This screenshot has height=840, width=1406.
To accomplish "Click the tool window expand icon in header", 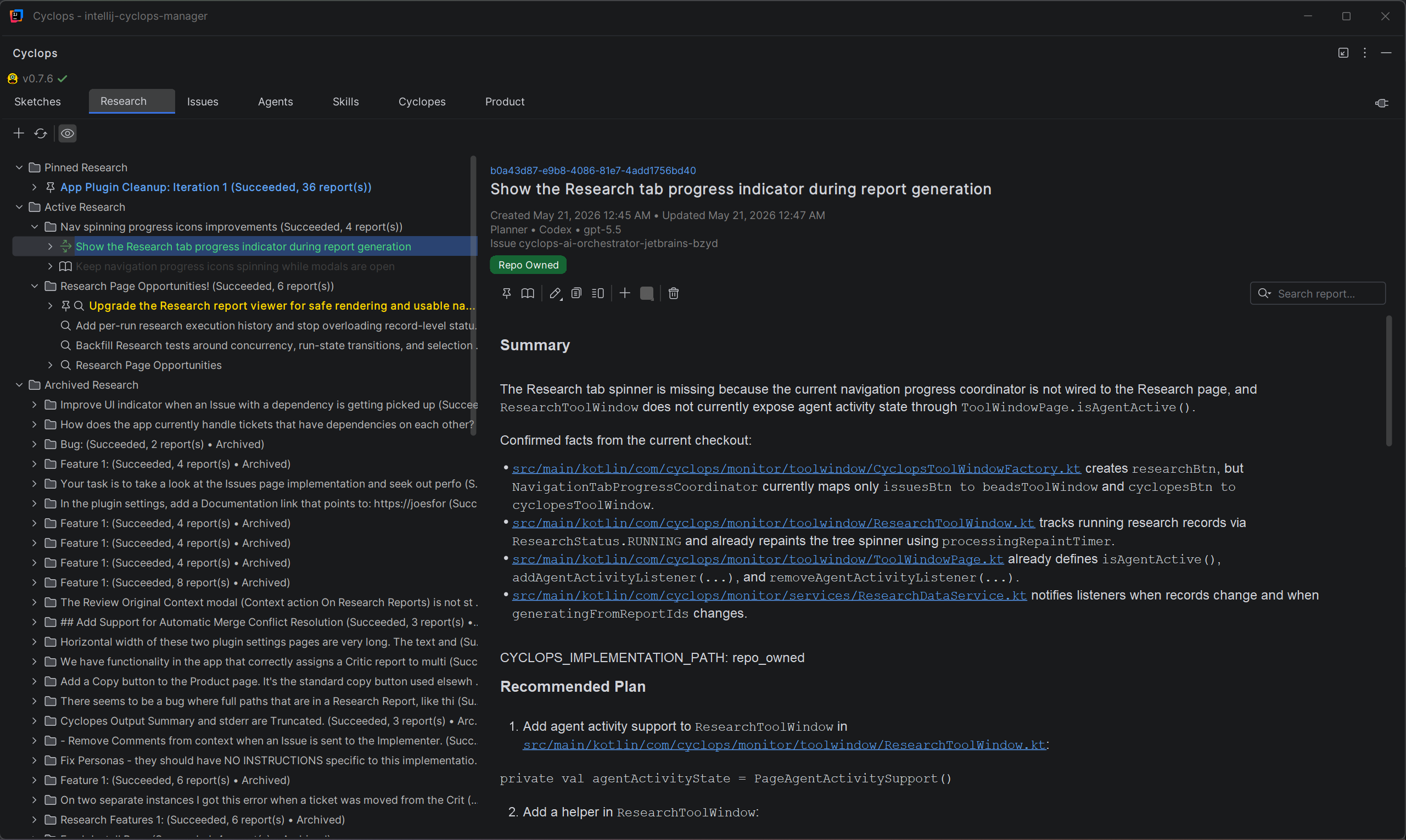I will tap(1343, 53).
